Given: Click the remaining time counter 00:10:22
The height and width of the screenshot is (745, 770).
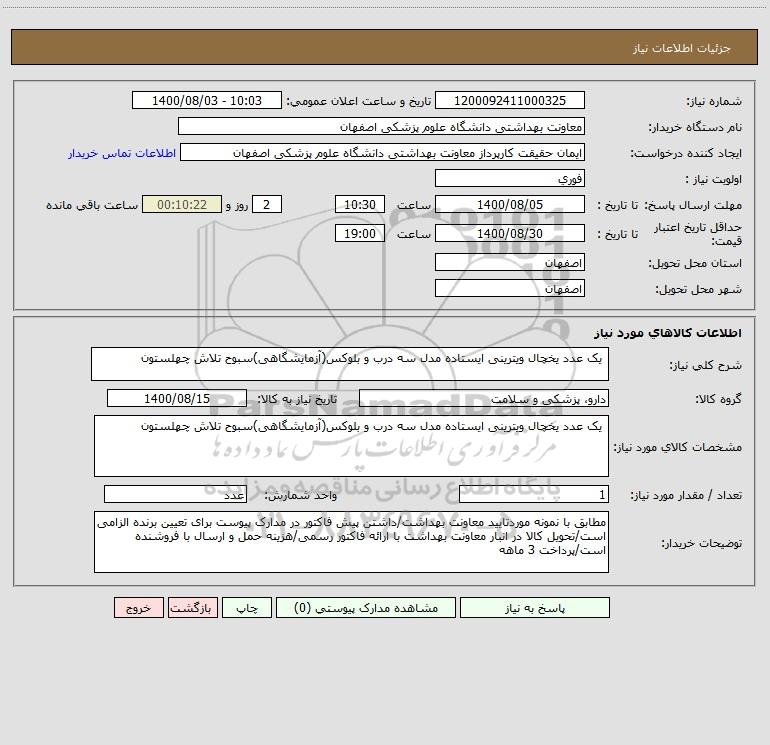Looking at the screenshot, I should tap(182, 204).
